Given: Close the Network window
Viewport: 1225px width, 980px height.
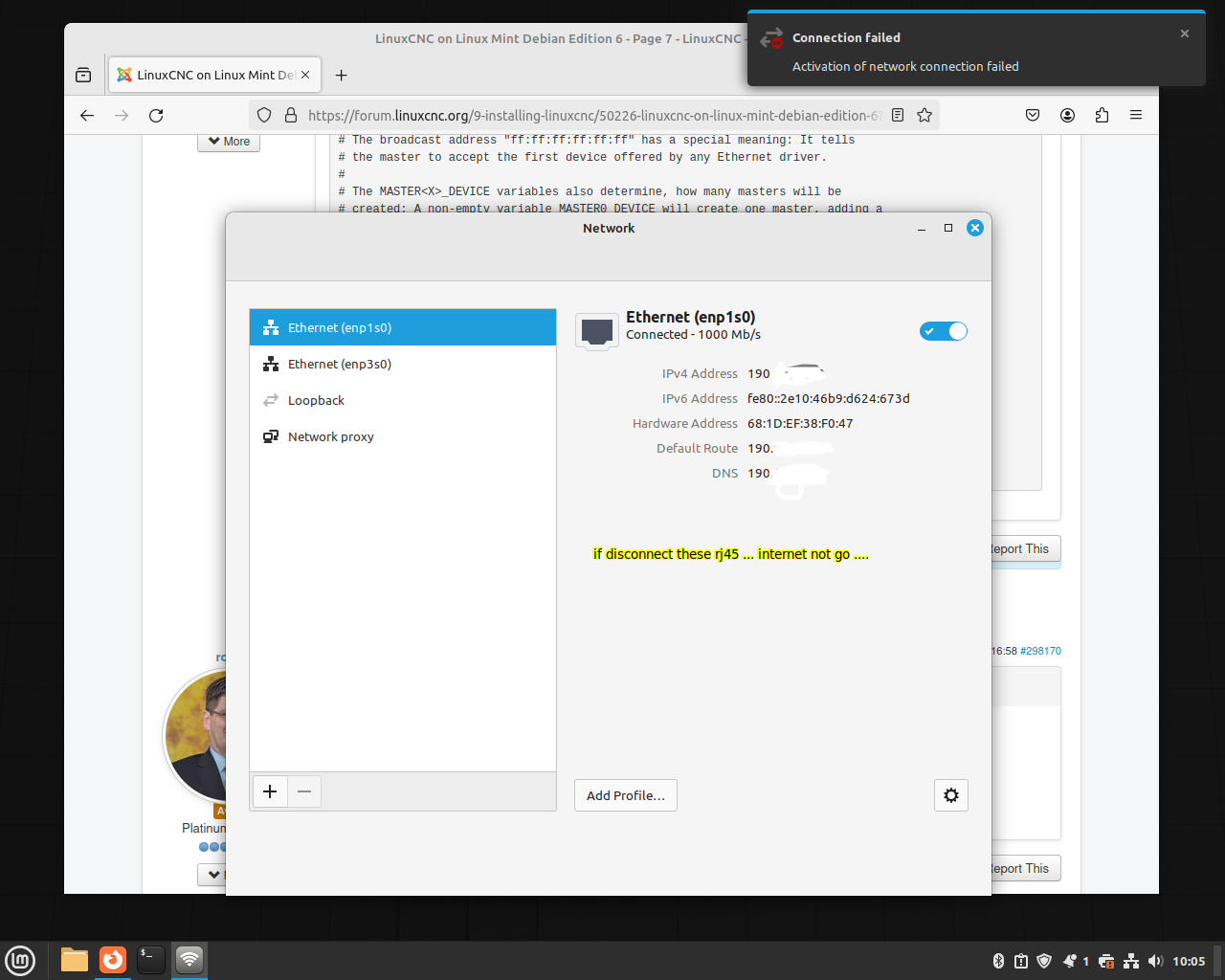Looking at the screenshot, I should (x=975, y=228).
